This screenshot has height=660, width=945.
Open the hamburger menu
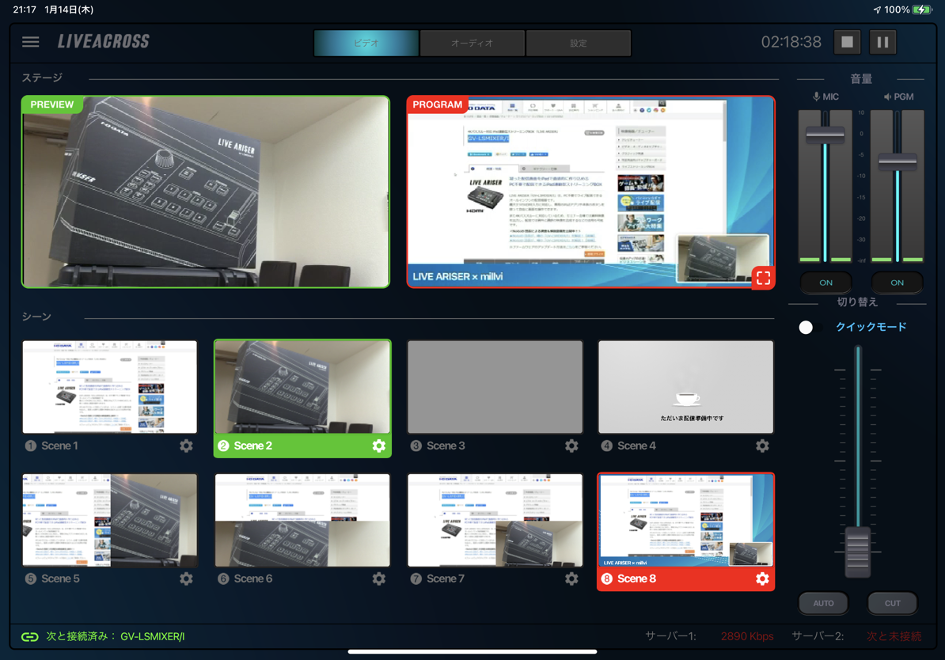31,42
